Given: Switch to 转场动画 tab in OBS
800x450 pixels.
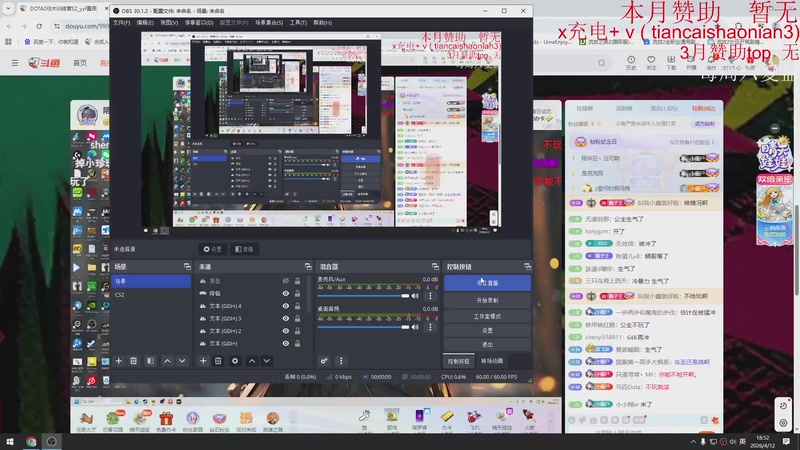Looking at the screenshot, I should pyautogui.click(x=492, y=361).
